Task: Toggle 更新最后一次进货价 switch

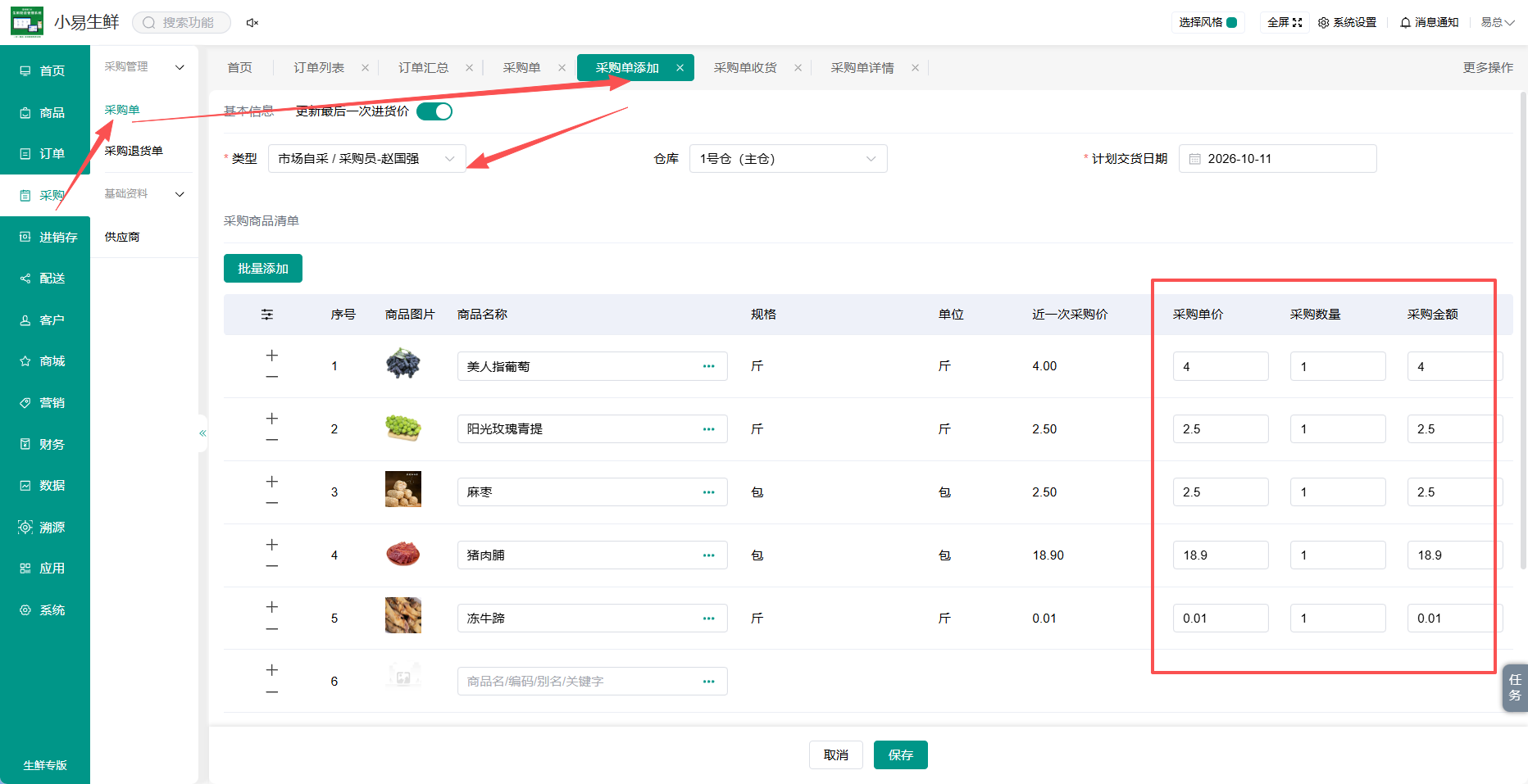Action: click(434, 111)
